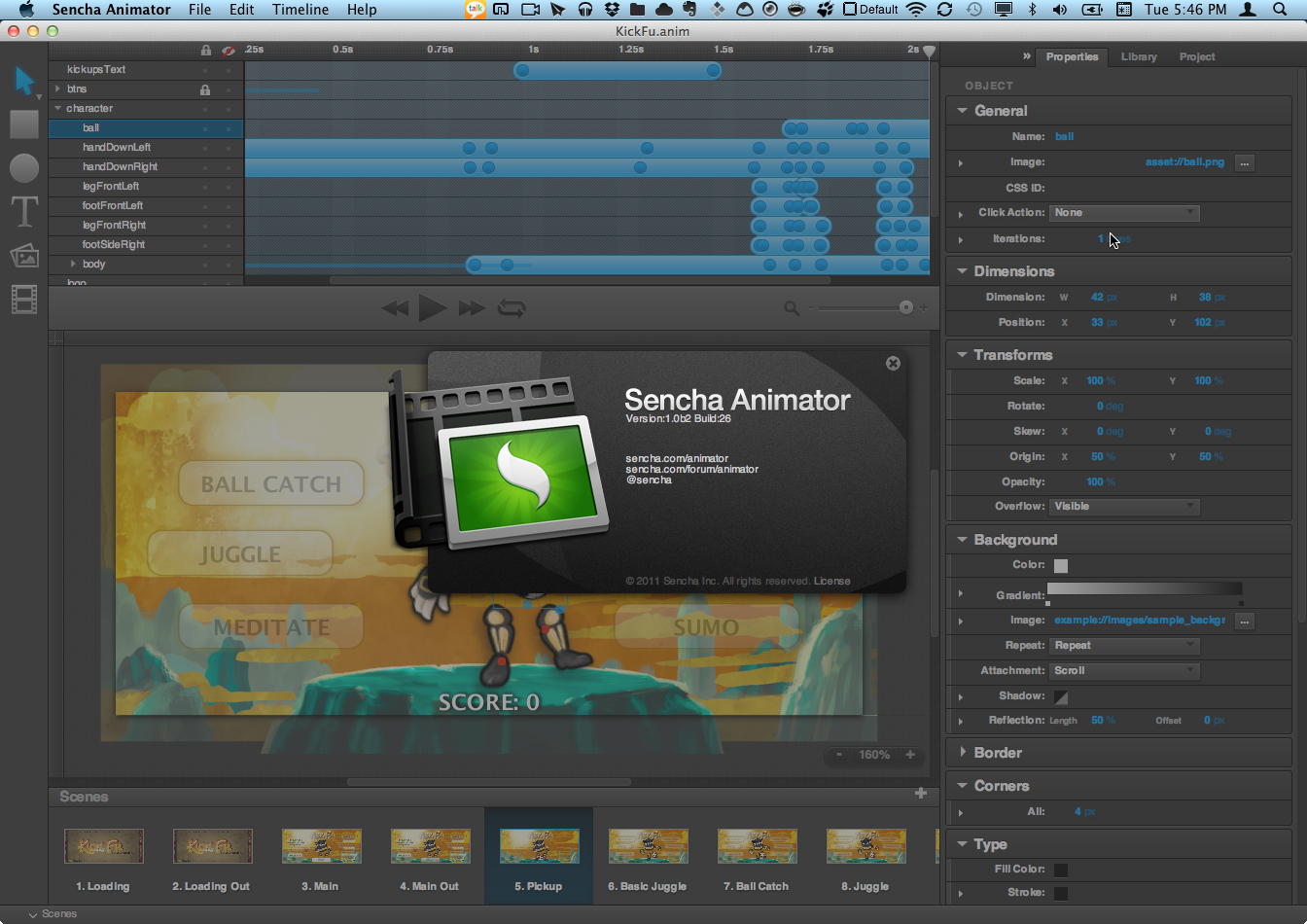1307x924 pixels.
Task: Zoom out the stage with minus button
Action: pyautogui.click(x=839, y=754)
